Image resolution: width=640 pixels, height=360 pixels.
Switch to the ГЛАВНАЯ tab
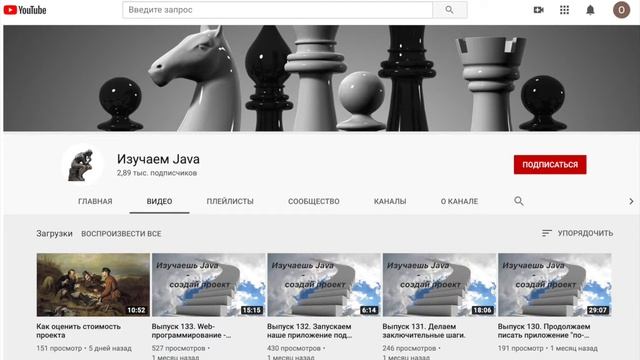point(95,201)
